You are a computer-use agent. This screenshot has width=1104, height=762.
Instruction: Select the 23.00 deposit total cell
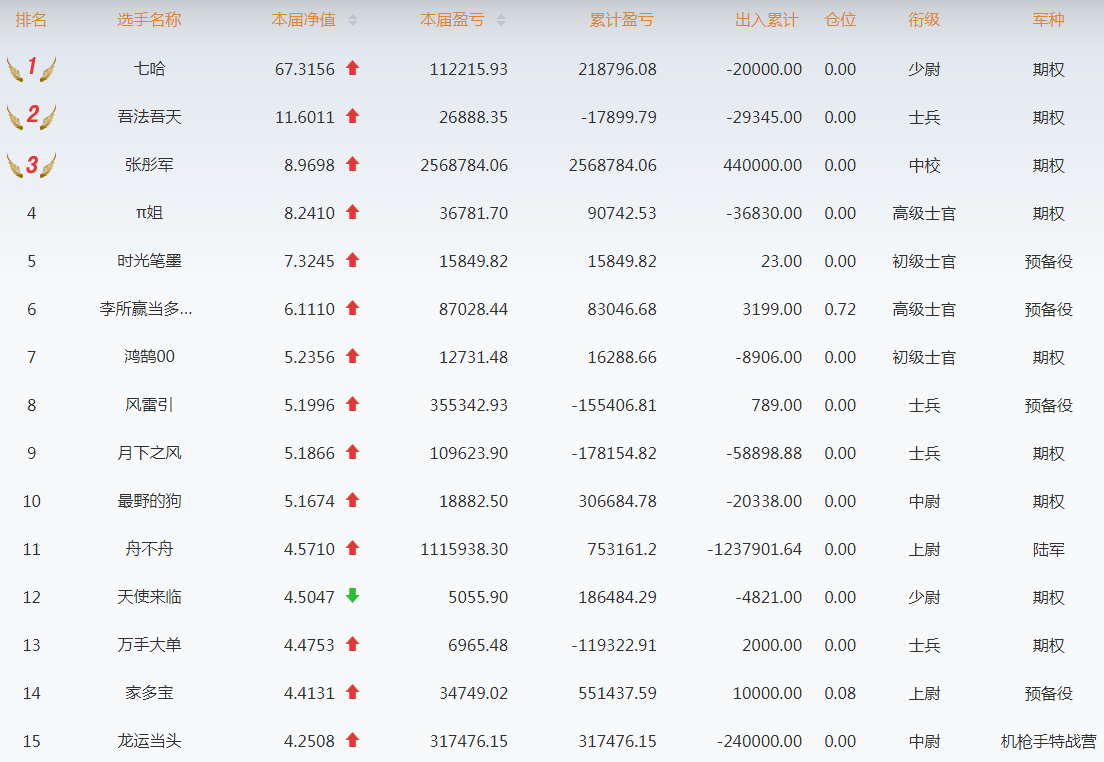pyautogui.click(x=782, y=261)
